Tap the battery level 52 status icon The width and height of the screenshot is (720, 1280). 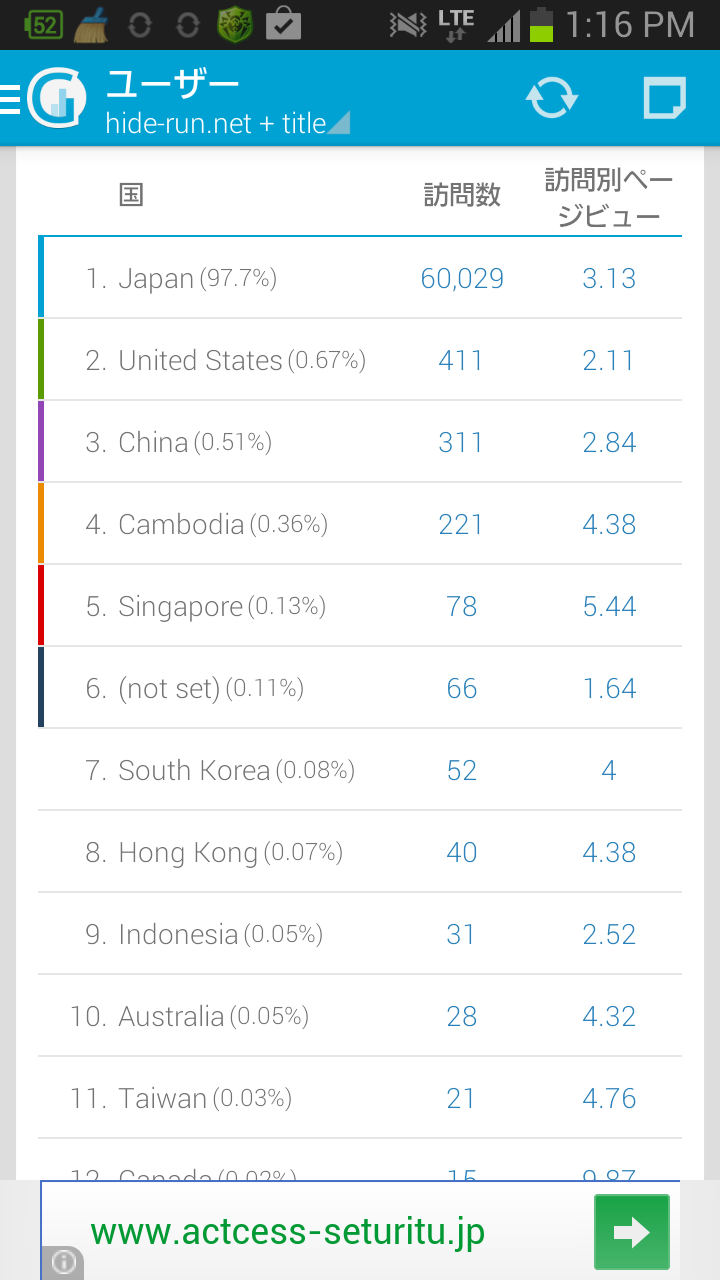point(43,24)
